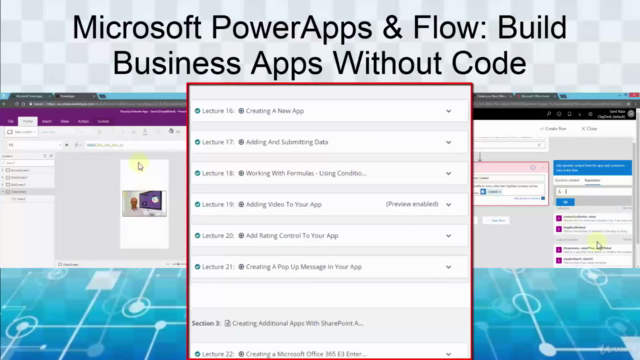Screen dimensions: 640x360
Task: Switch to the View tab in PowerApps
Action: point(64,121)
